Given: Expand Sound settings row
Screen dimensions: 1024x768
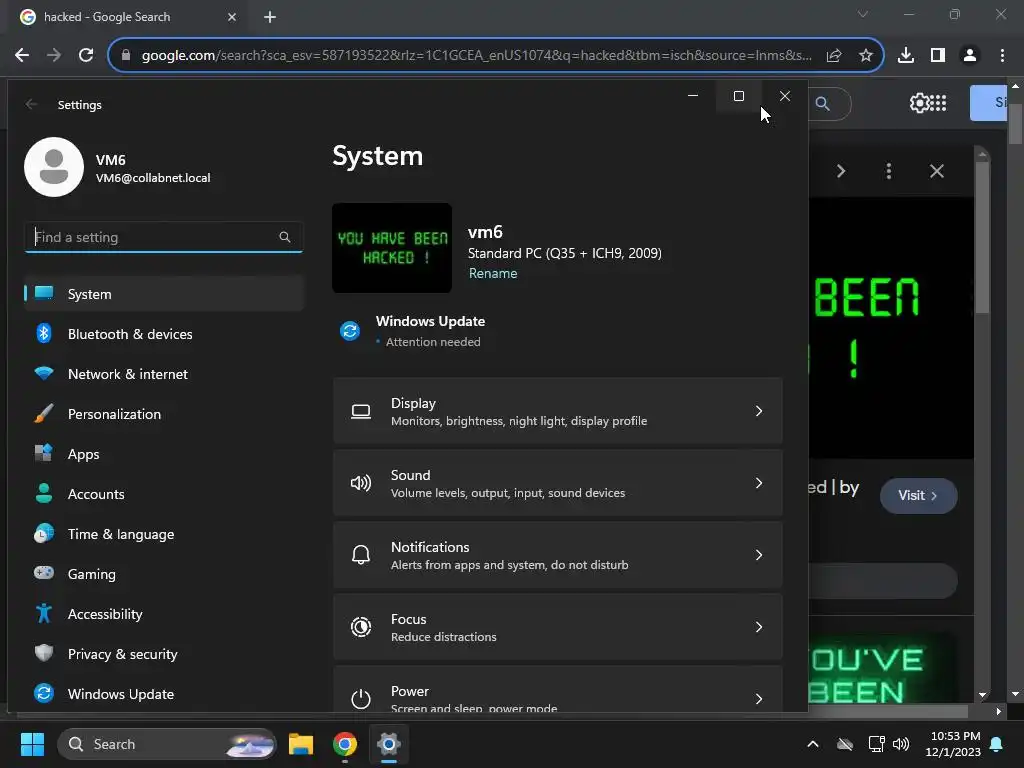Looking at the screenshot, I should [x=558, y=483].
